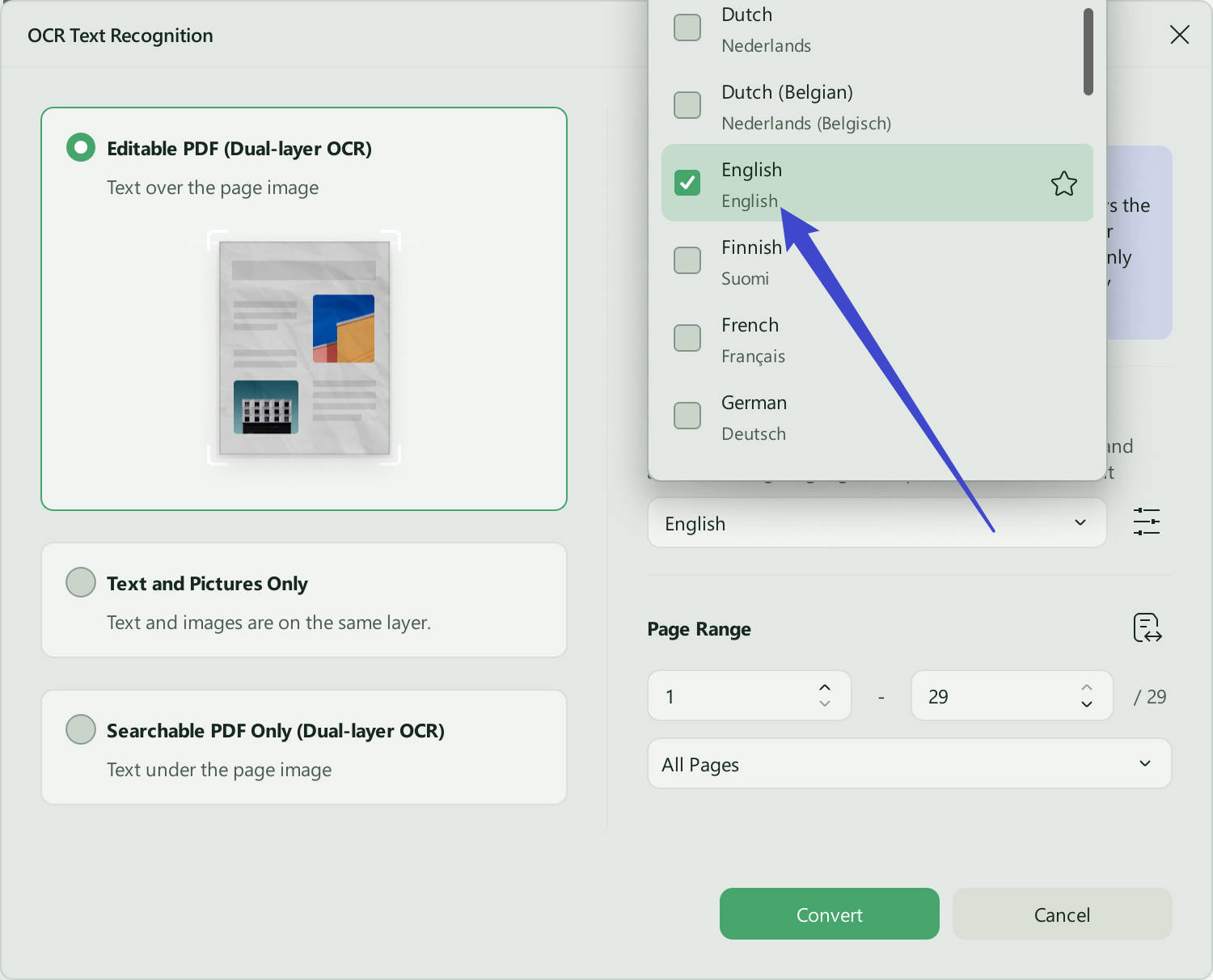Click the Cancel button
The image size is (1213, 980).
coord(1063,914)
